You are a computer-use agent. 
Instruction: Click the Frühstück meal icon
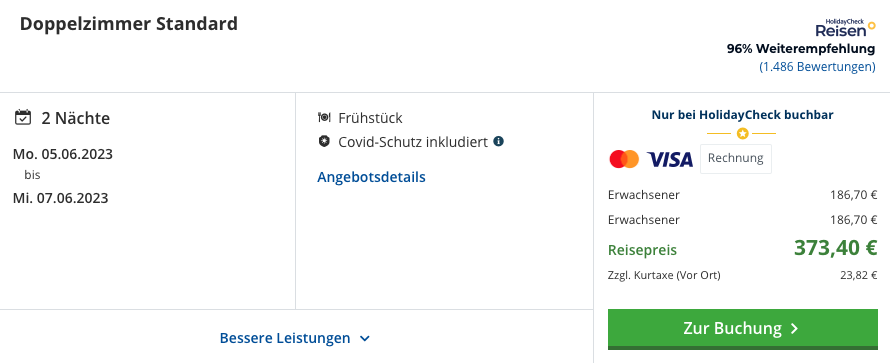coord(324,117)
